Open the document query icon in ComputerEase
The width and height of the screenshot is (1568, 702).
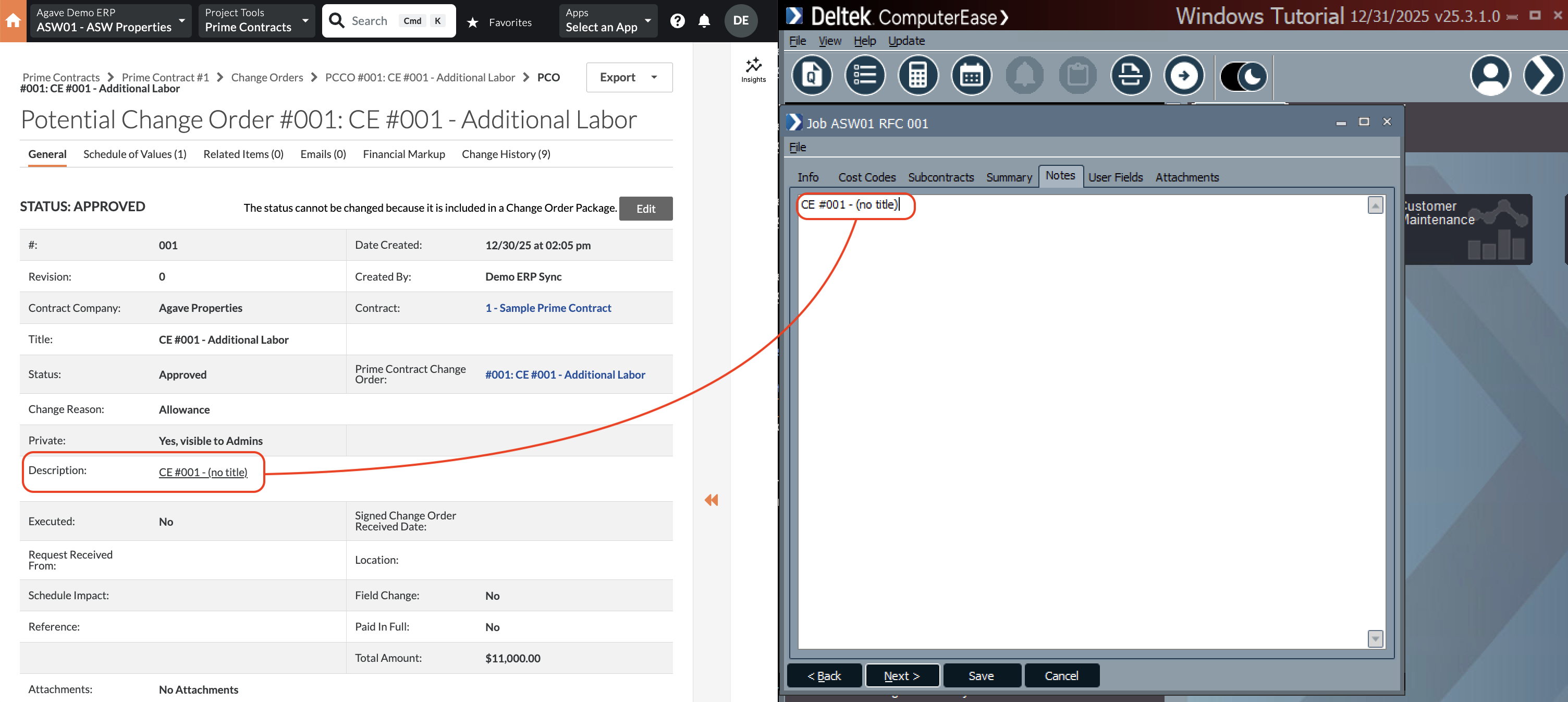(812, 75)
